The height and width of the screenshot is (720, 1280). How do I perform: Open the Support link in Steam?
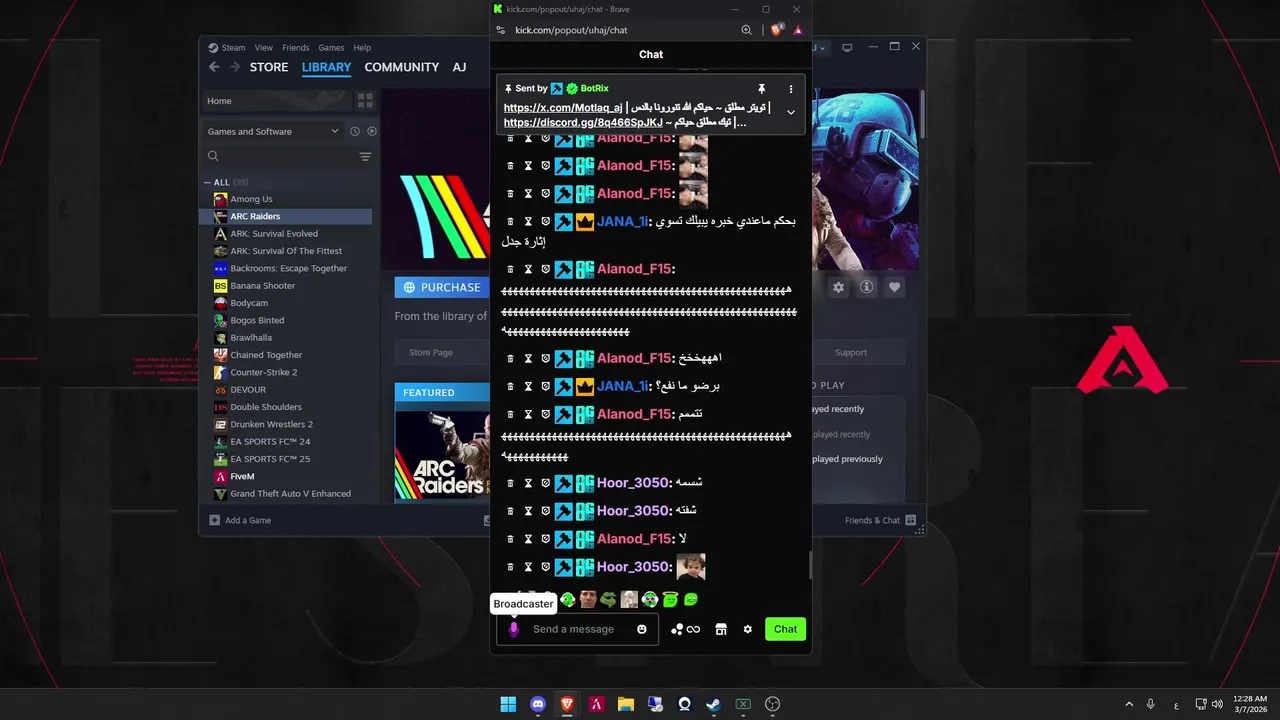(x=851, y=352)
